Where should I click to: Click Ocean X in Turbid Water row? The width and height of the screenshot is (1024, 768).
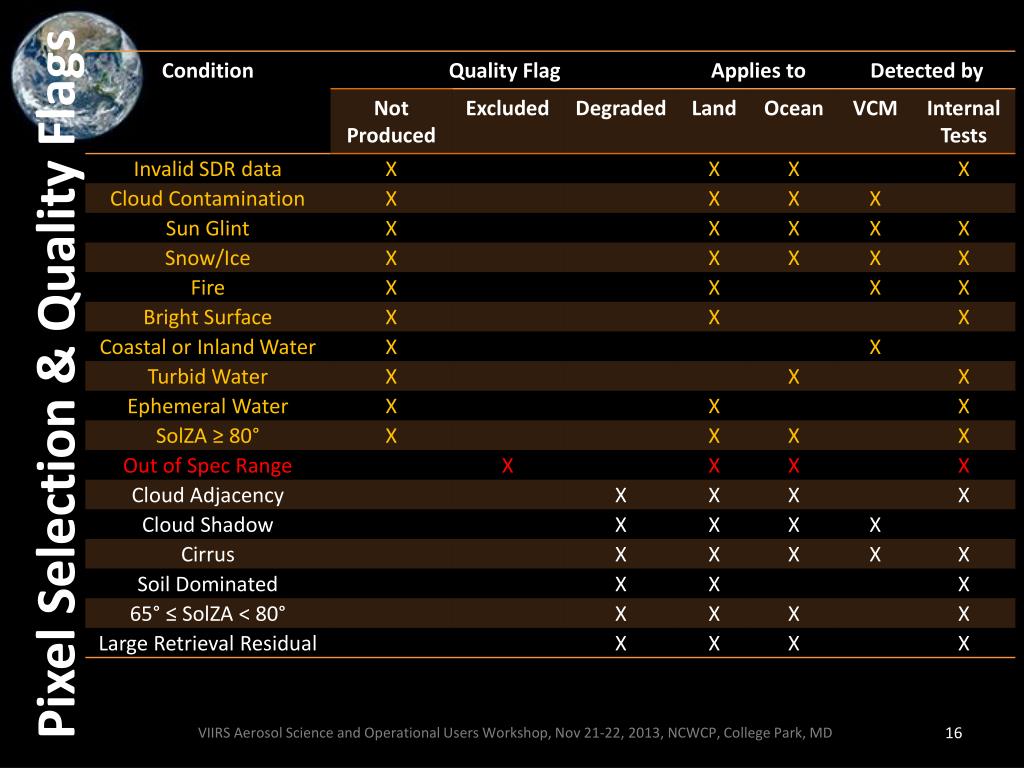click(x=793, y=377)
